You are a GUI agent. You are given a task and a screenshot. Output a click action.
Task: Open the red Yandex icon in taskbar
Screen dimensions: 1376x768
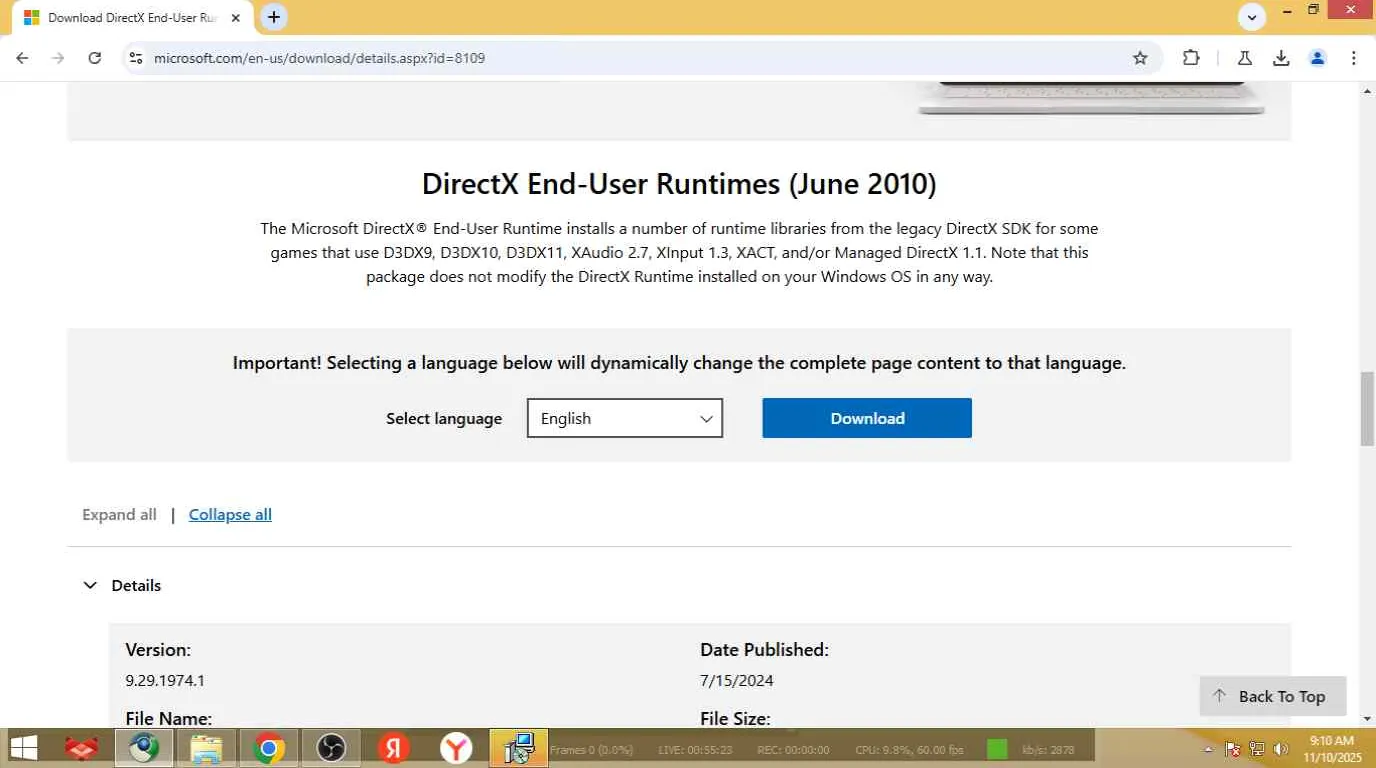[x=393, y=748]
